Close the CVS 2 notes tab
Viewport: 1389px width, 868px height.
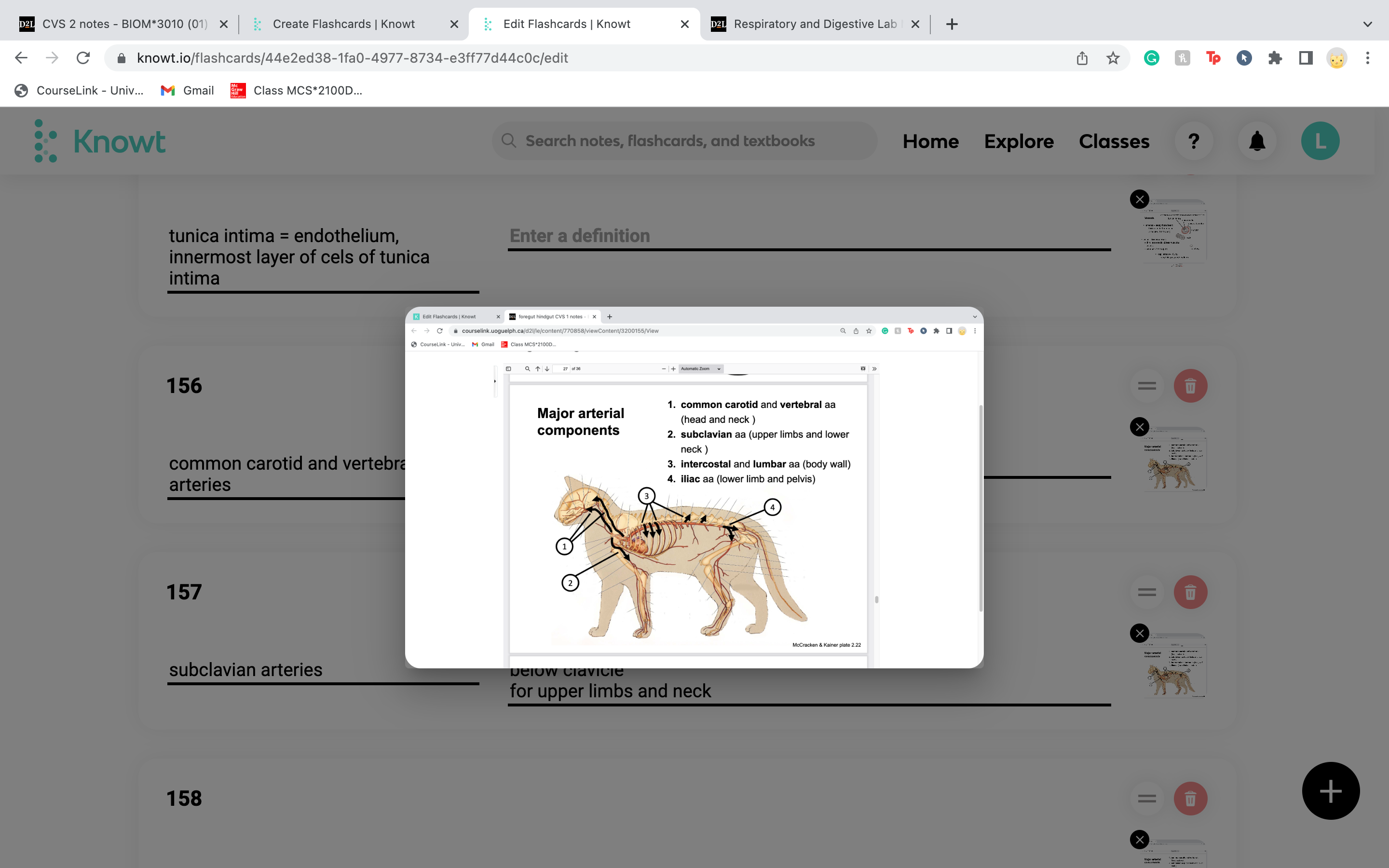[224, 24]
